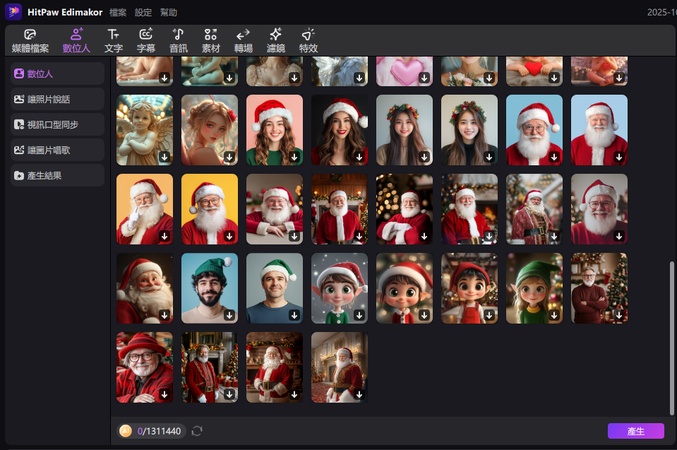
Task: Open the 字幕 subtitles panel
Action: pyautogui.click(x=146, y=40)
